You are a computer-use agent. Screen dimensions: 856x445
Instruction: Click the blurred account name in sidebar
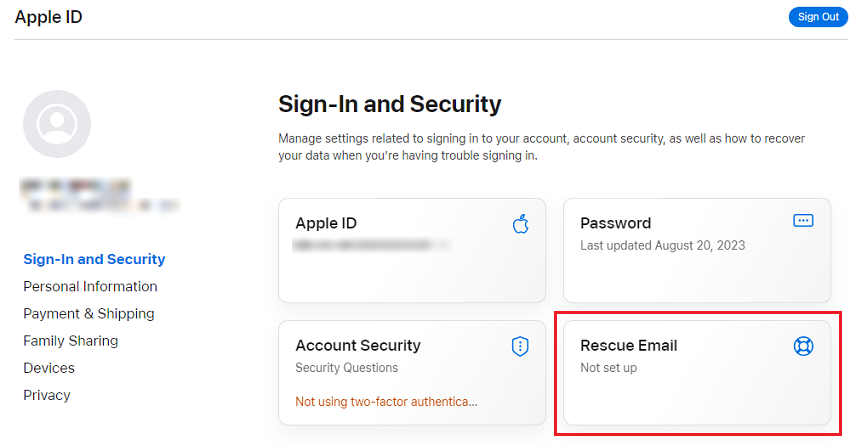coord(99,195)
